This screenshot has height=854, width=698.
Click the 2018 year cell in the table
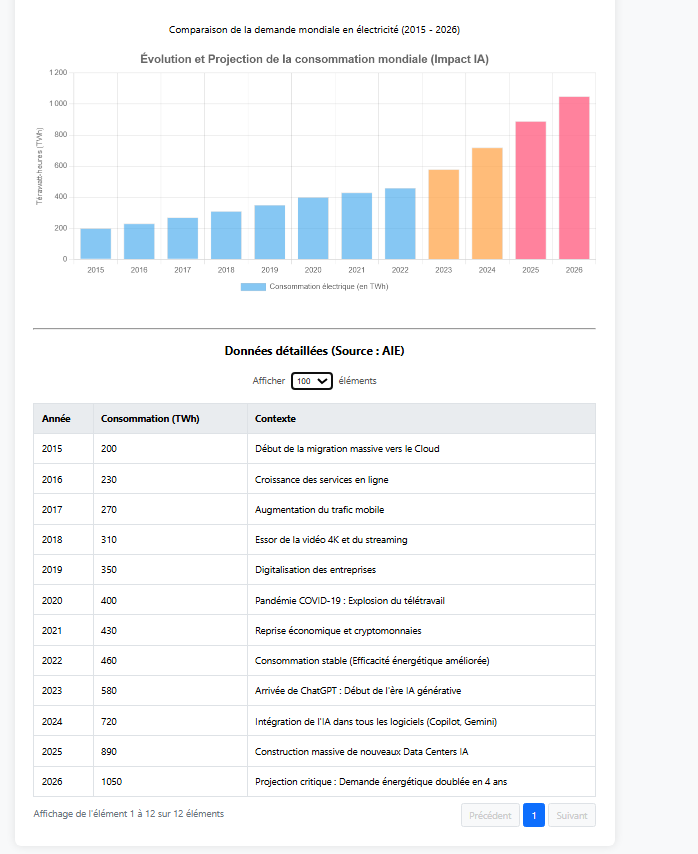click(52, 540)
